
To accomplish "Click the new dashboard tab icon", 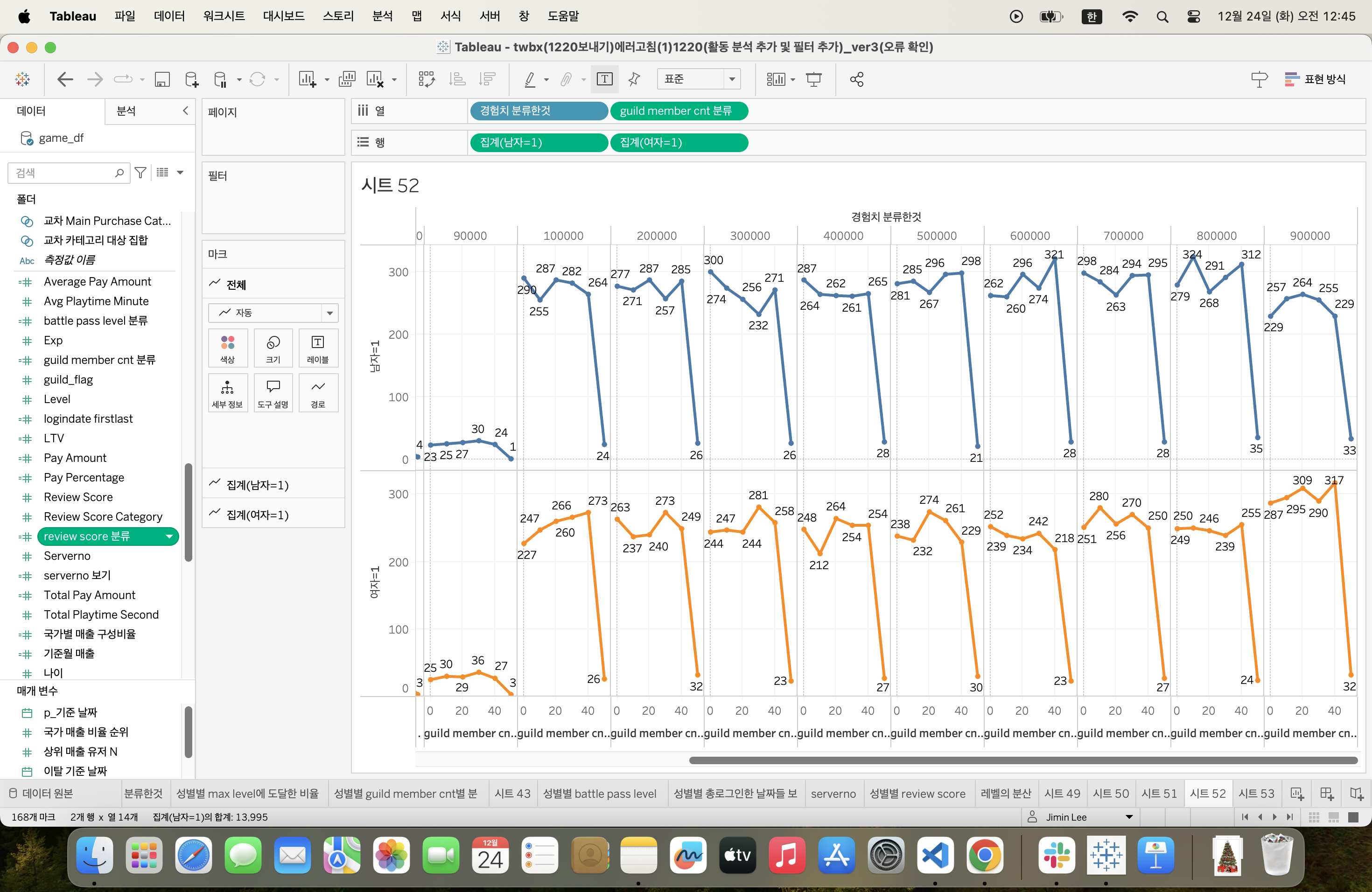I will (1326, 794).
